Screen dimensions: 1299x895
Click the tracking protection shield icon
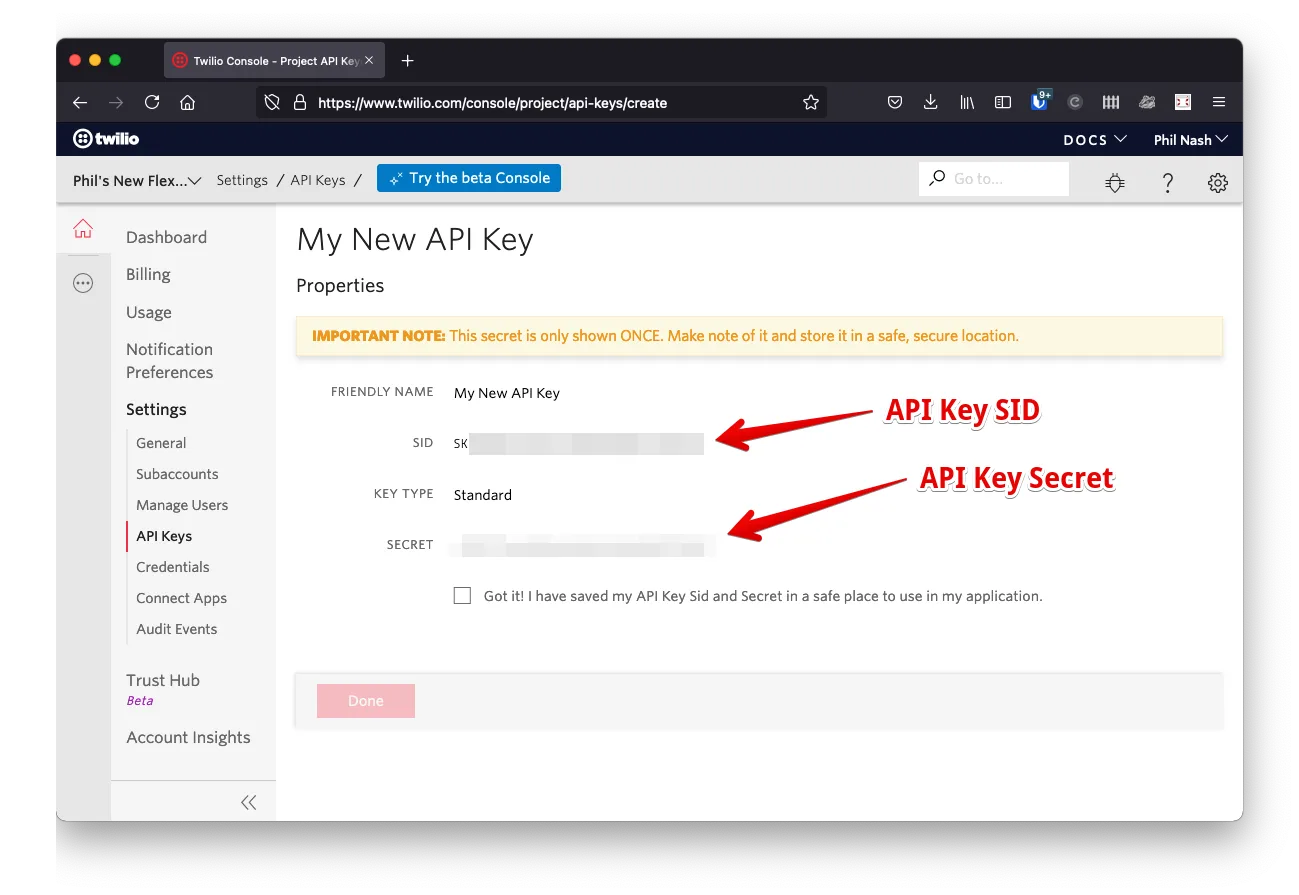(x=272, y=102)
